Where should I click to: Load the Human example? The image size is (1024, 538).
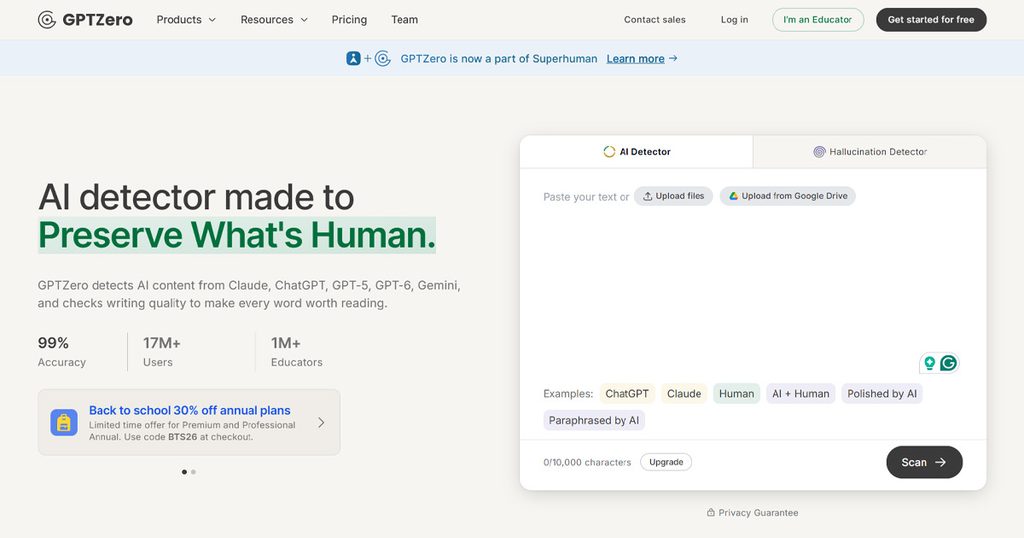pyautogui.click(x=737, y=394)
